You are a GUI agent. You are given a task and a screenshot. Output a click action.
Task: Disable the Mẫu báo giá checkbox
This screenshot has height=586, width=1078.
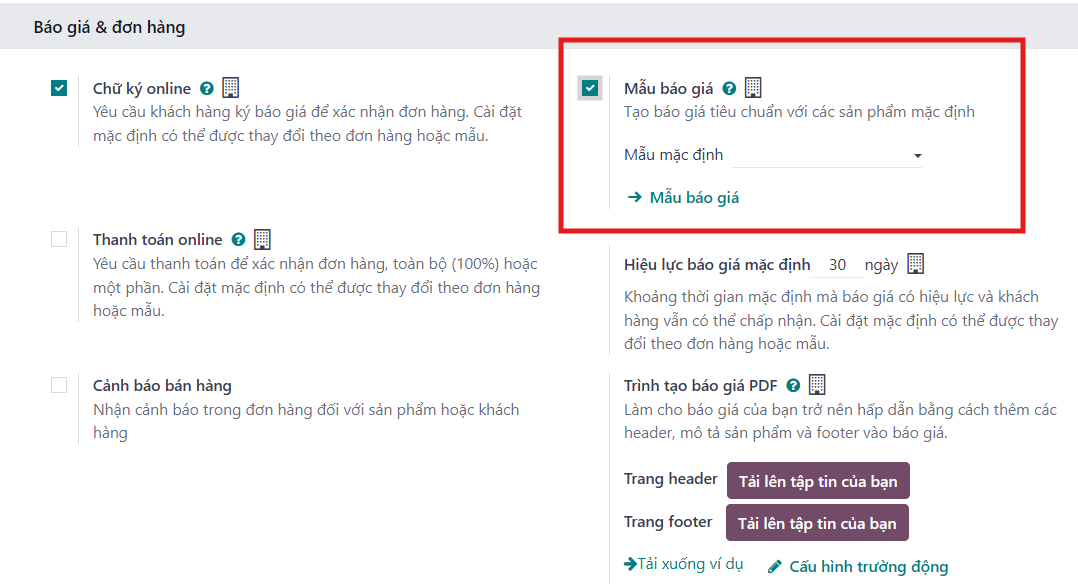tap(590, 88)
